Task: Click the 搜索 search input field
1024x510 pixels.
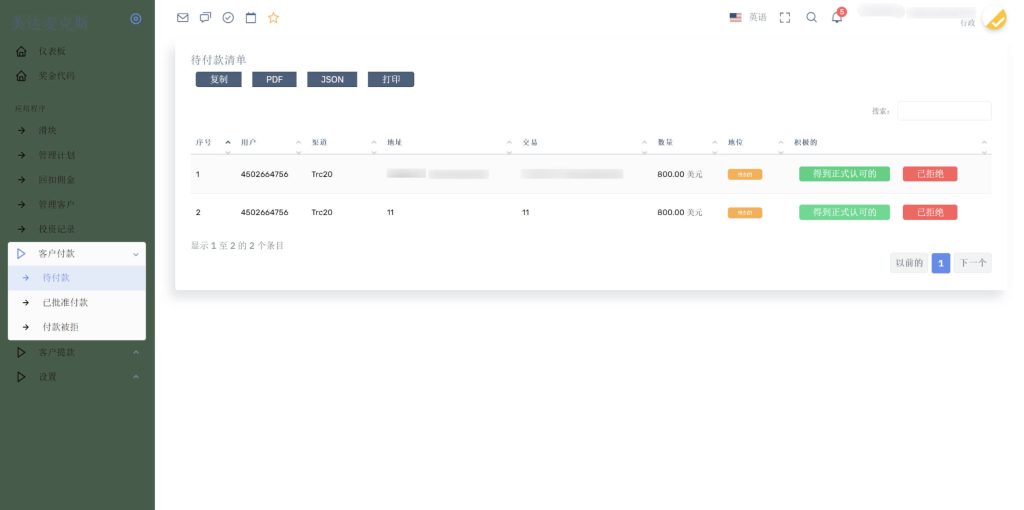Action: click(943, 111)
